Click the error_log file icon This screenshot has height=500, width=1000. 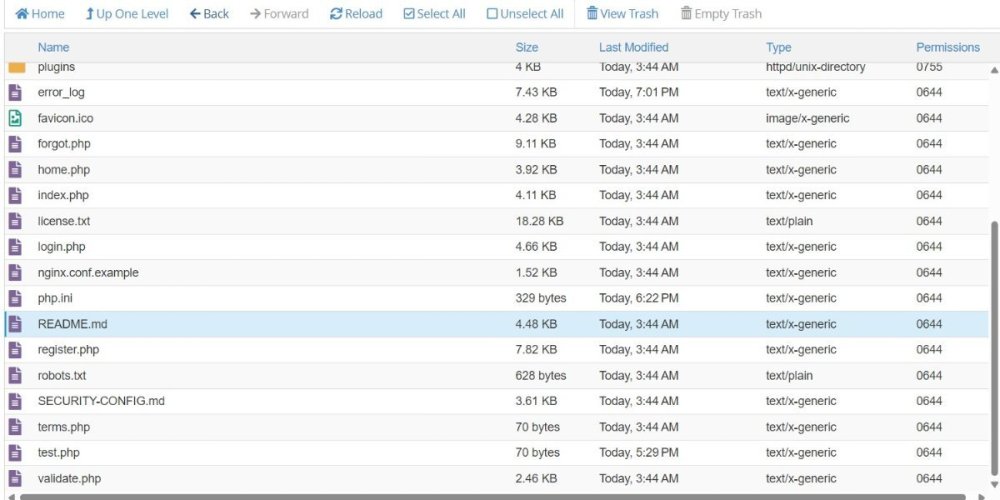click(x=16, y=92)
